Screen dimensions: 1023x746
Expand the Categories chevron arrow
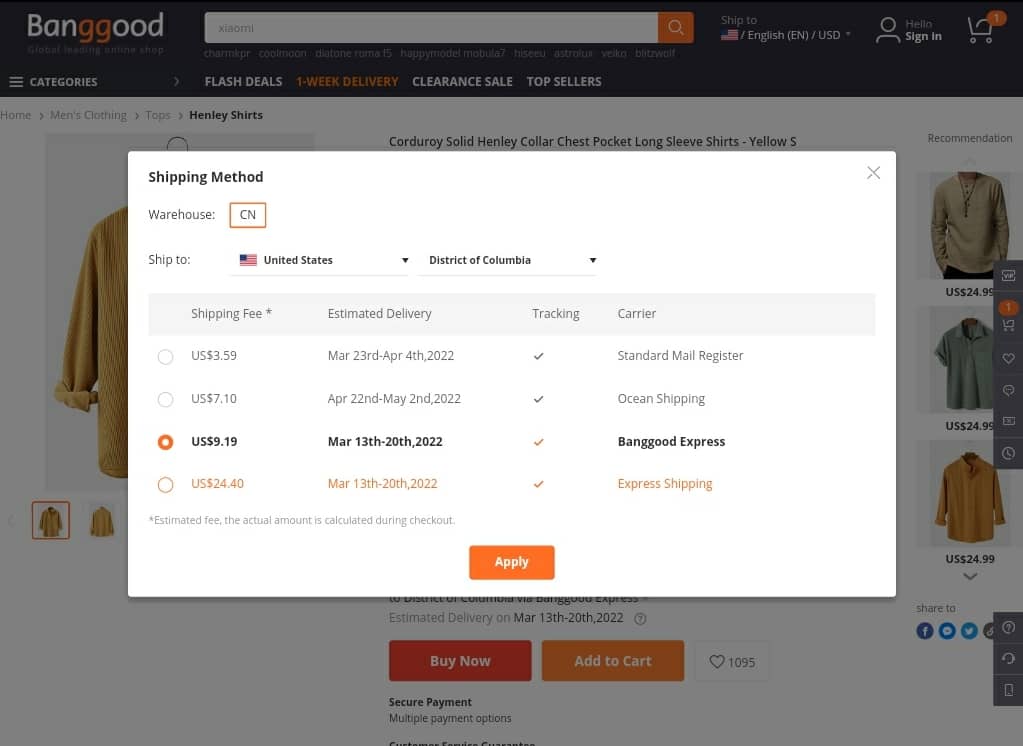click(176, 82)
